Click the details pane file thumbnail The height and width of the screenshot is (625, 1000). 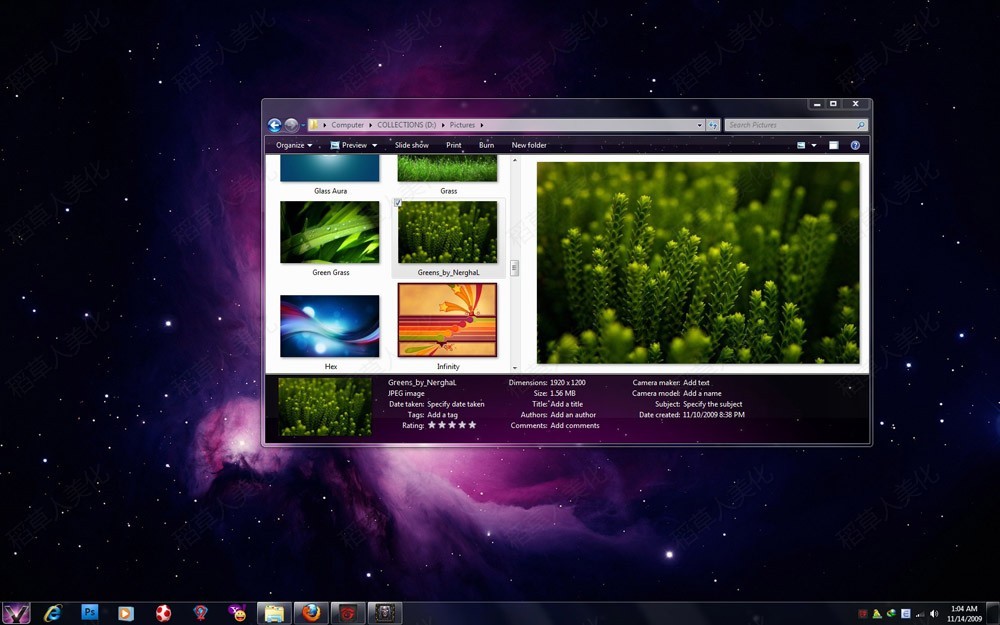pyautogui.click(x=325, y=407)
